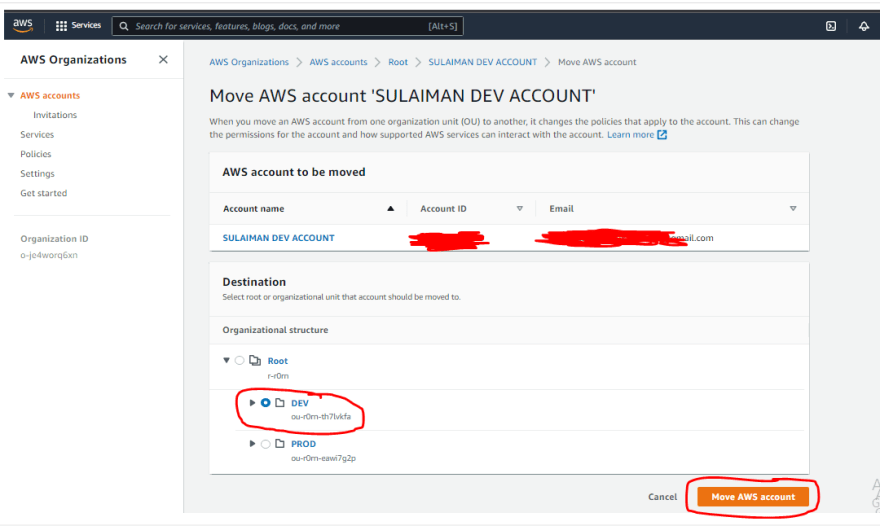Click the Learn more external link icon
Viewport: 880px width, 526px height.
point(662,135)
